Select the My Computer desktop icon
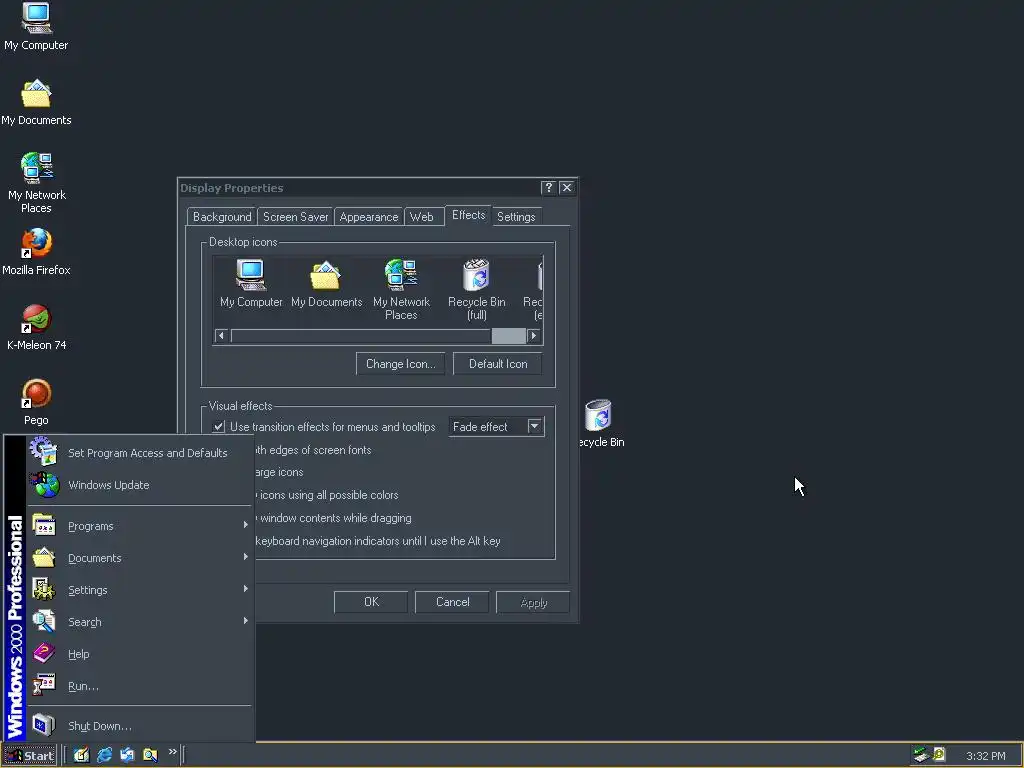The width and height of the screenshot is (1024, 768). click(36, 26)
